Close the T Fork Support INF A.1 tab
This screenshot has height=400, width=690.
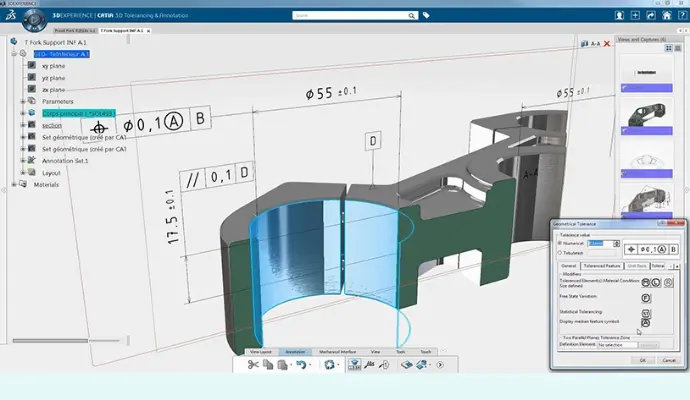point(148,31)
